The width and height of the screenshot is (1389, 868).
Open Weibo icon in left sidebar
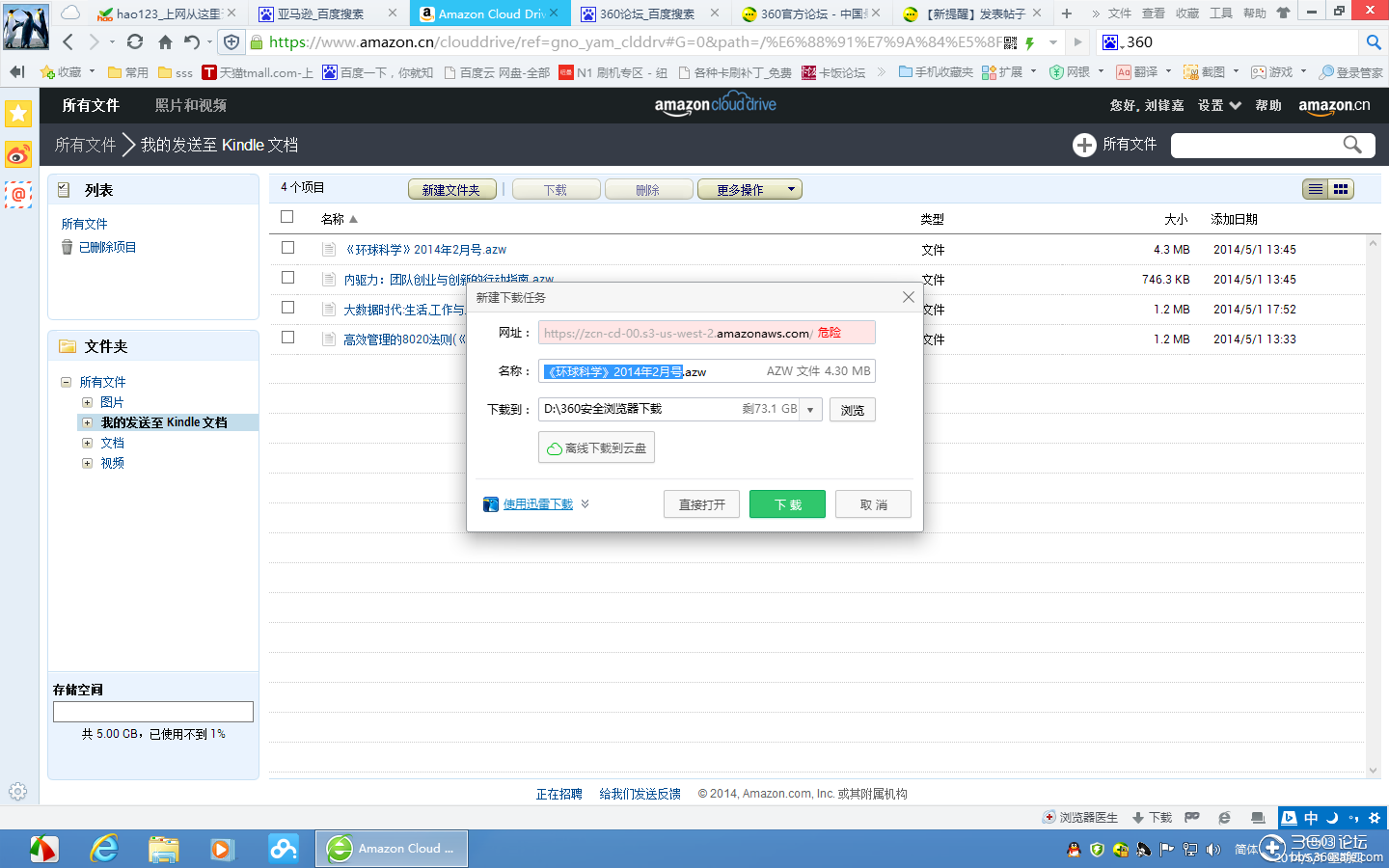coord(18,154)
